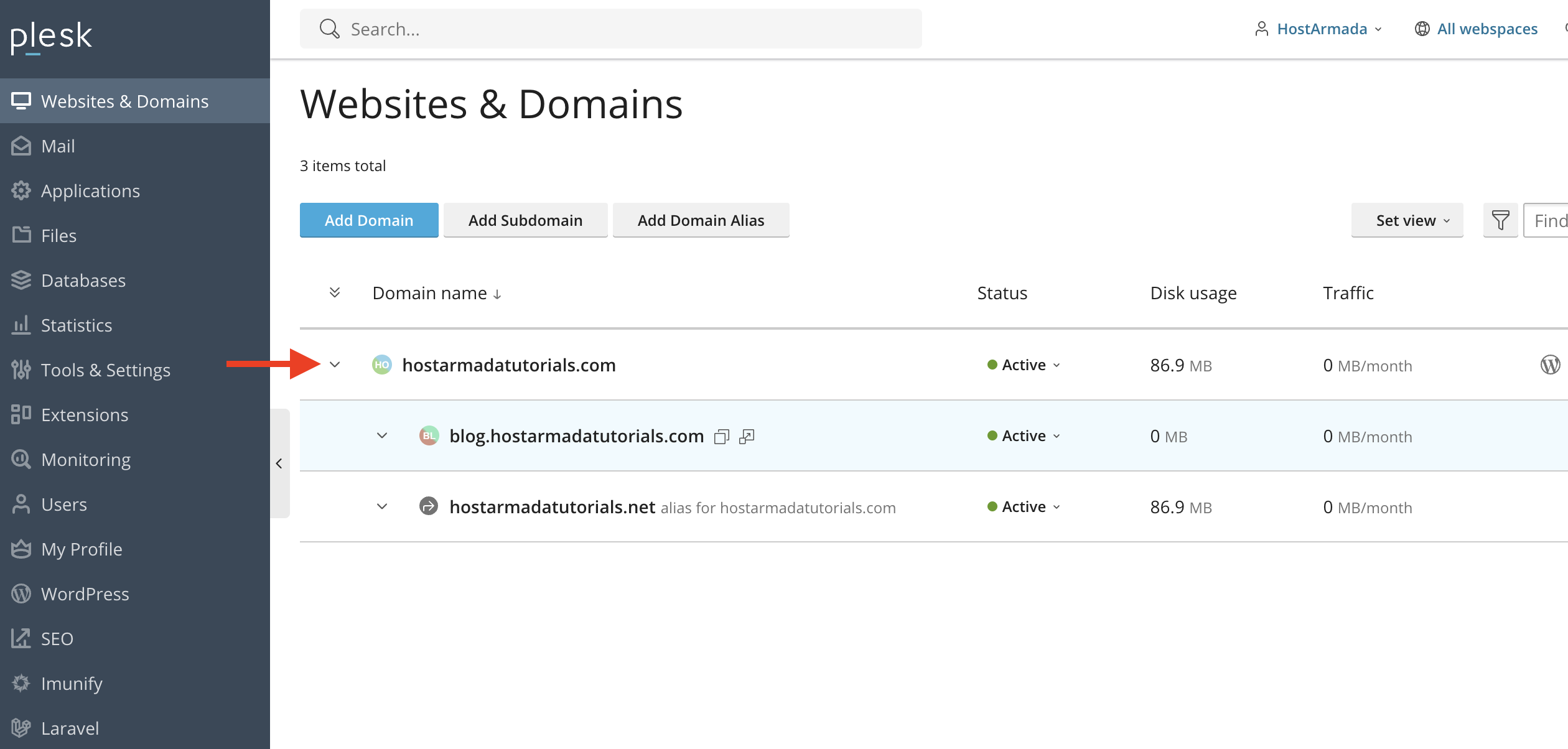Open Laravel in the sidebar
1568x749 pixels.
click(135, 728)
